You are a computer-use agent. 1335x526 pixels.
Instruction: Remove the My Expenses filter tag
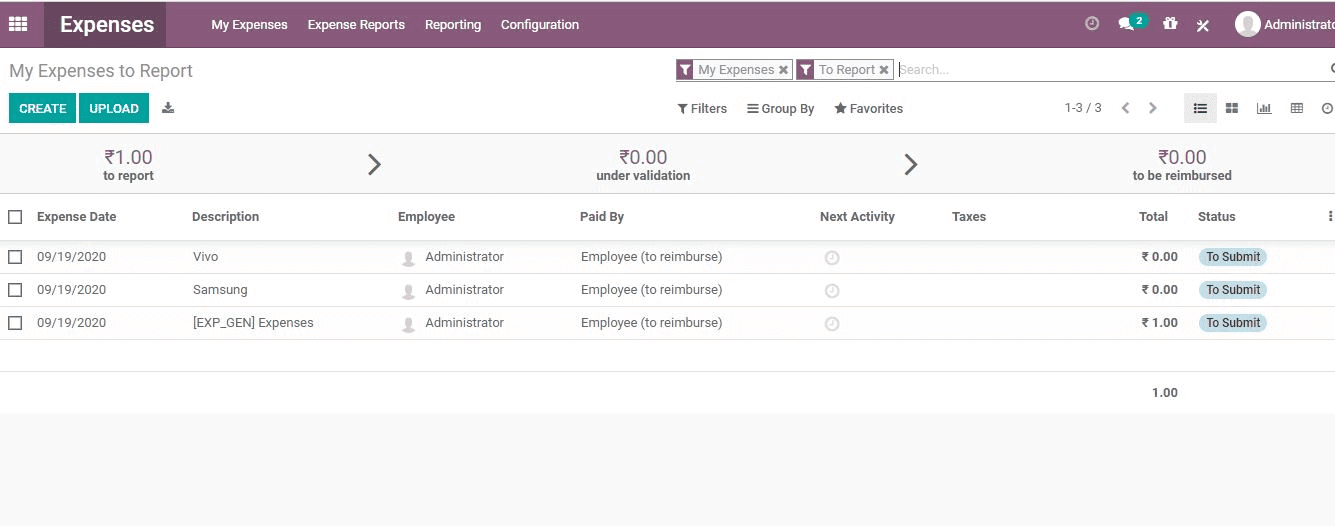783,70
